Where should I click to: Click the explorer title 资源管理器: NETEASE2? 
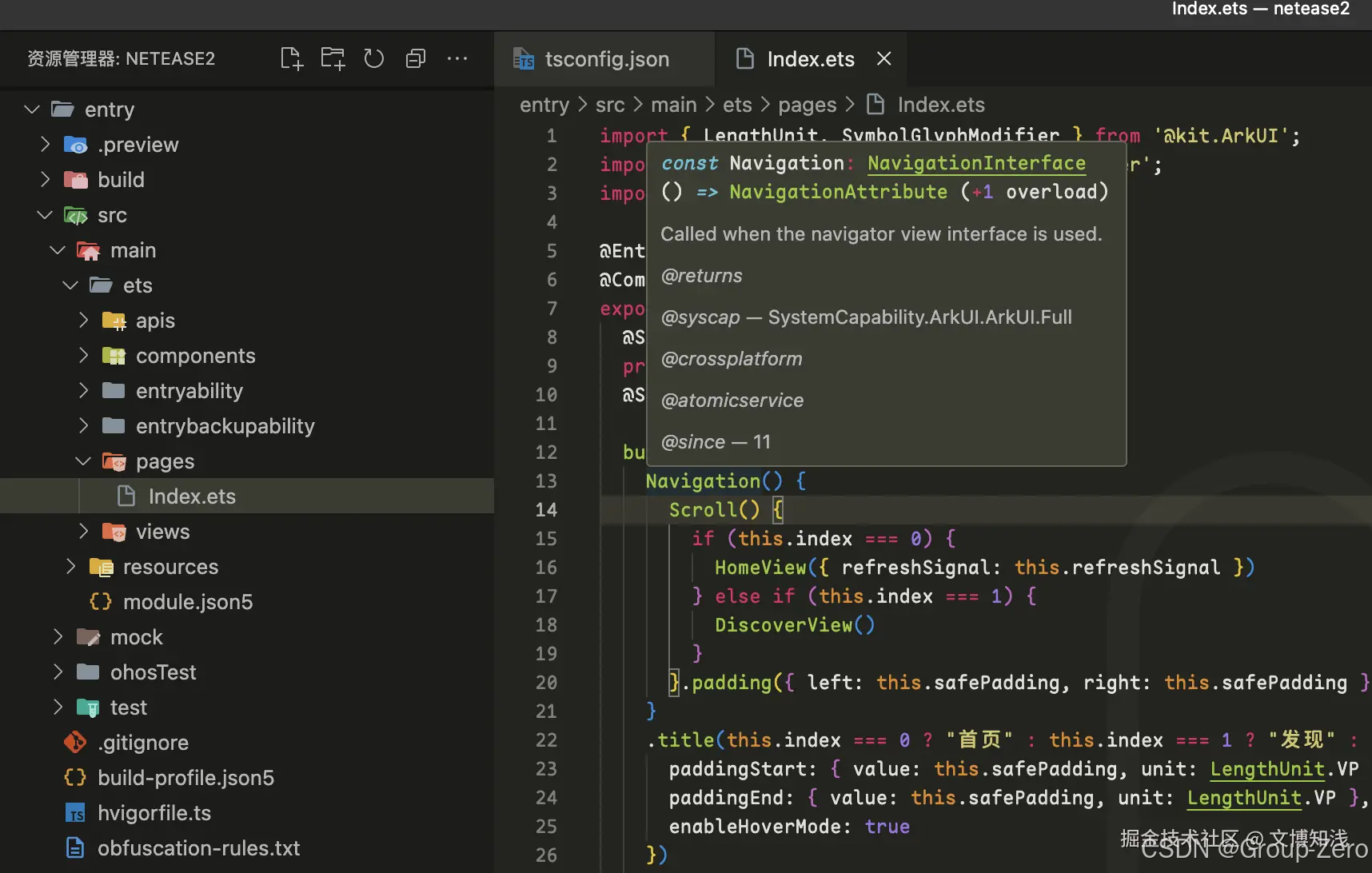click(121, 58)
